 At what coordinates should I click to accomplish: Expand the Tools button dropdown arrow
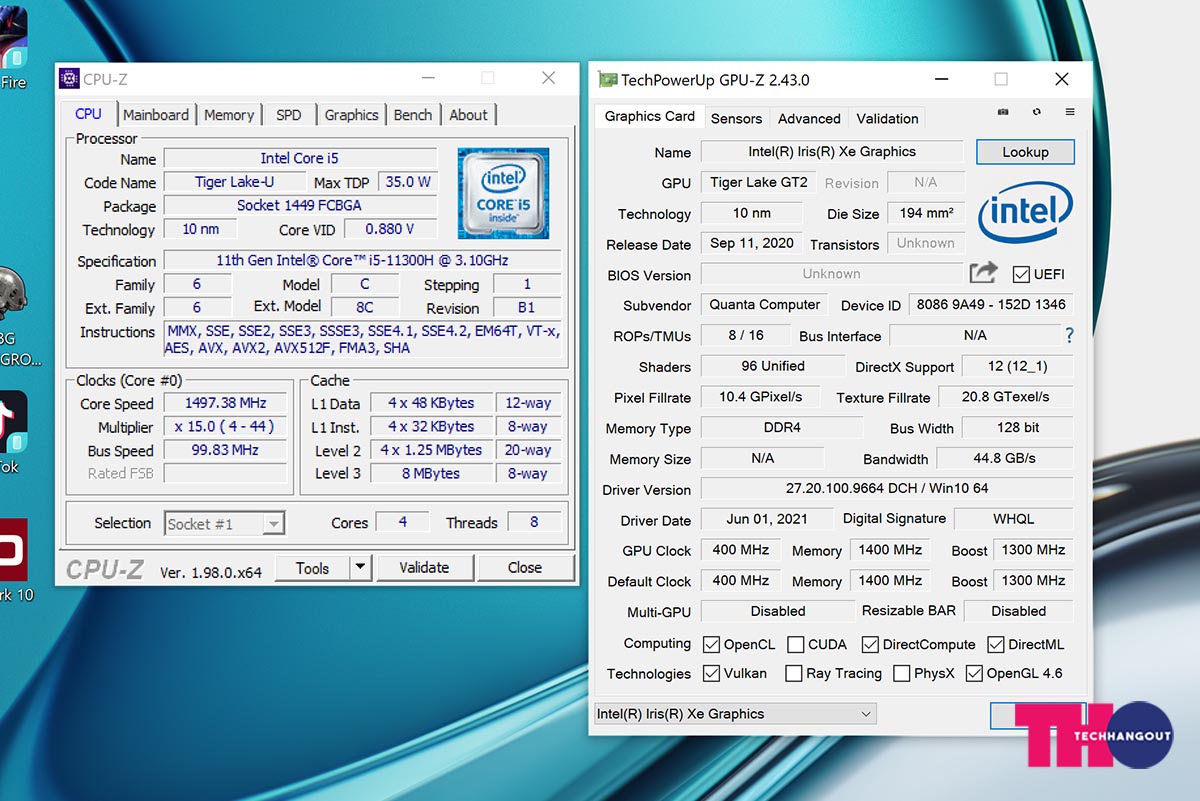(361, 568)
